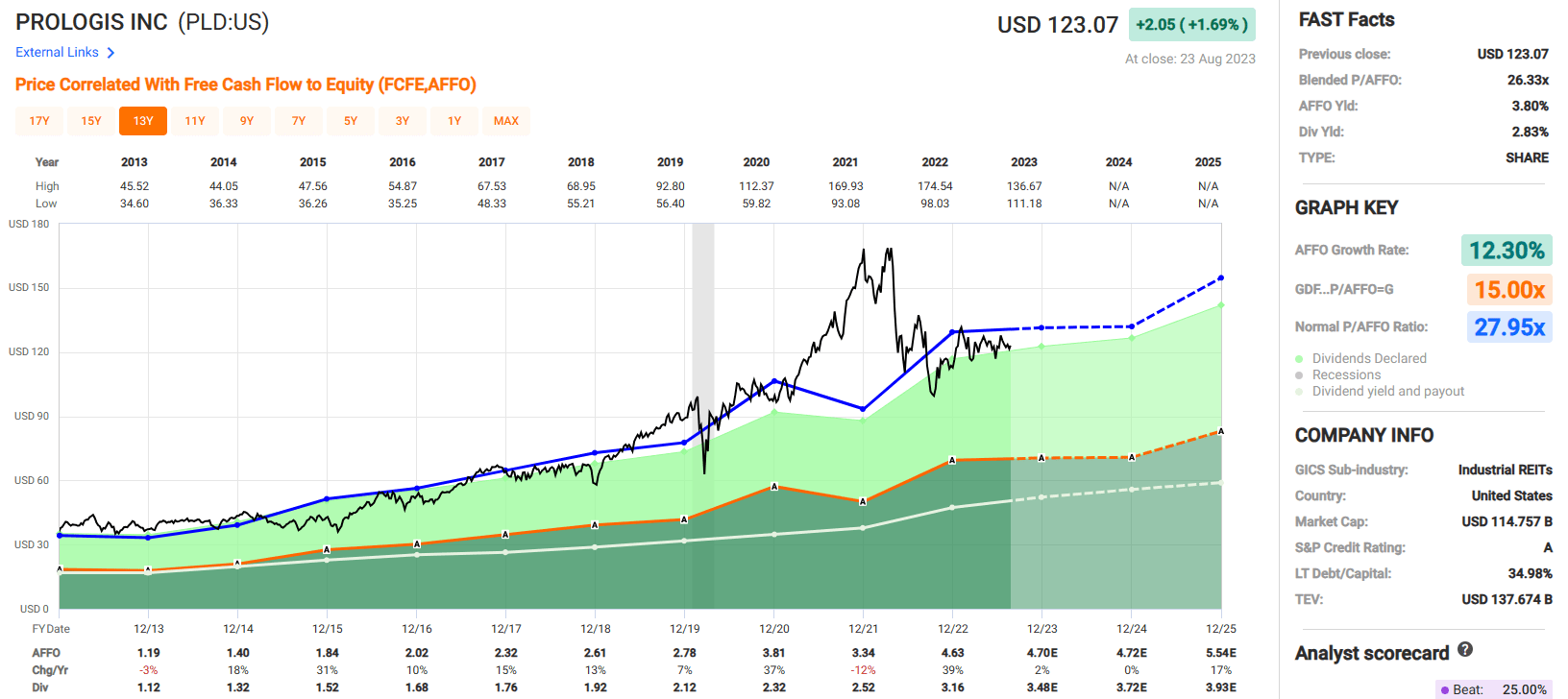The width and height of the screenshot is (1568, 699).
Task: Click the 2022 Low value 98.03
Action: click(935, 204)
